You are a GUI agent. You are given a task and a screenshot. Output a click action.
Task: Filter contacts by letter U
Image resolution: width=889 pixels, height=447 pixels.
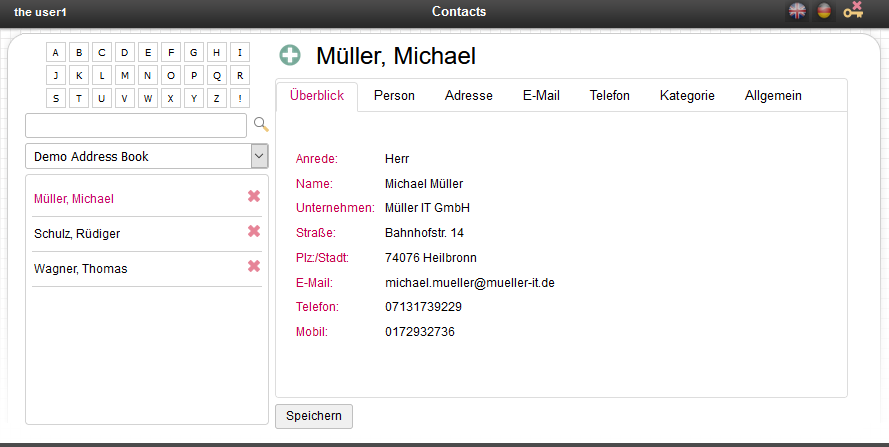pos(101,98)
